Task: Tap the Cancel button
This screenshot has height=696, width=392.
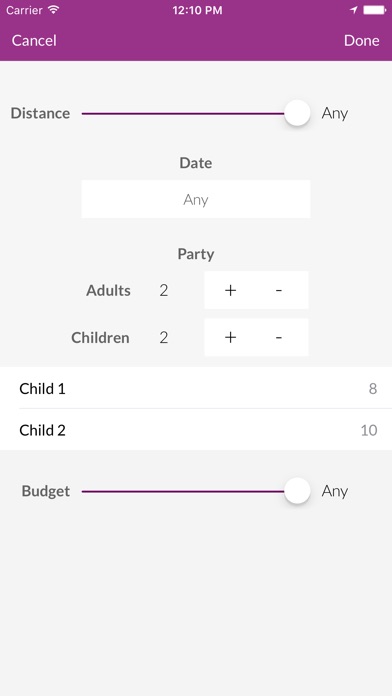Action: click(x=34, y=41)
